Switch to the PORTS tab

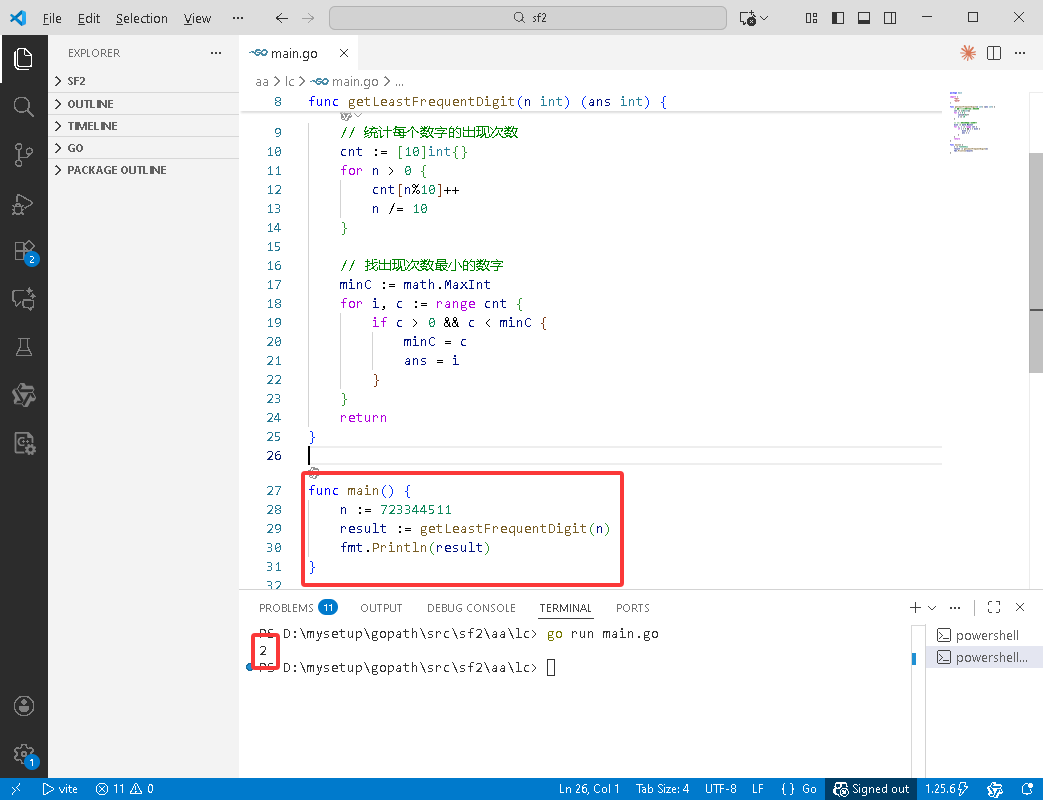(633, 608)
